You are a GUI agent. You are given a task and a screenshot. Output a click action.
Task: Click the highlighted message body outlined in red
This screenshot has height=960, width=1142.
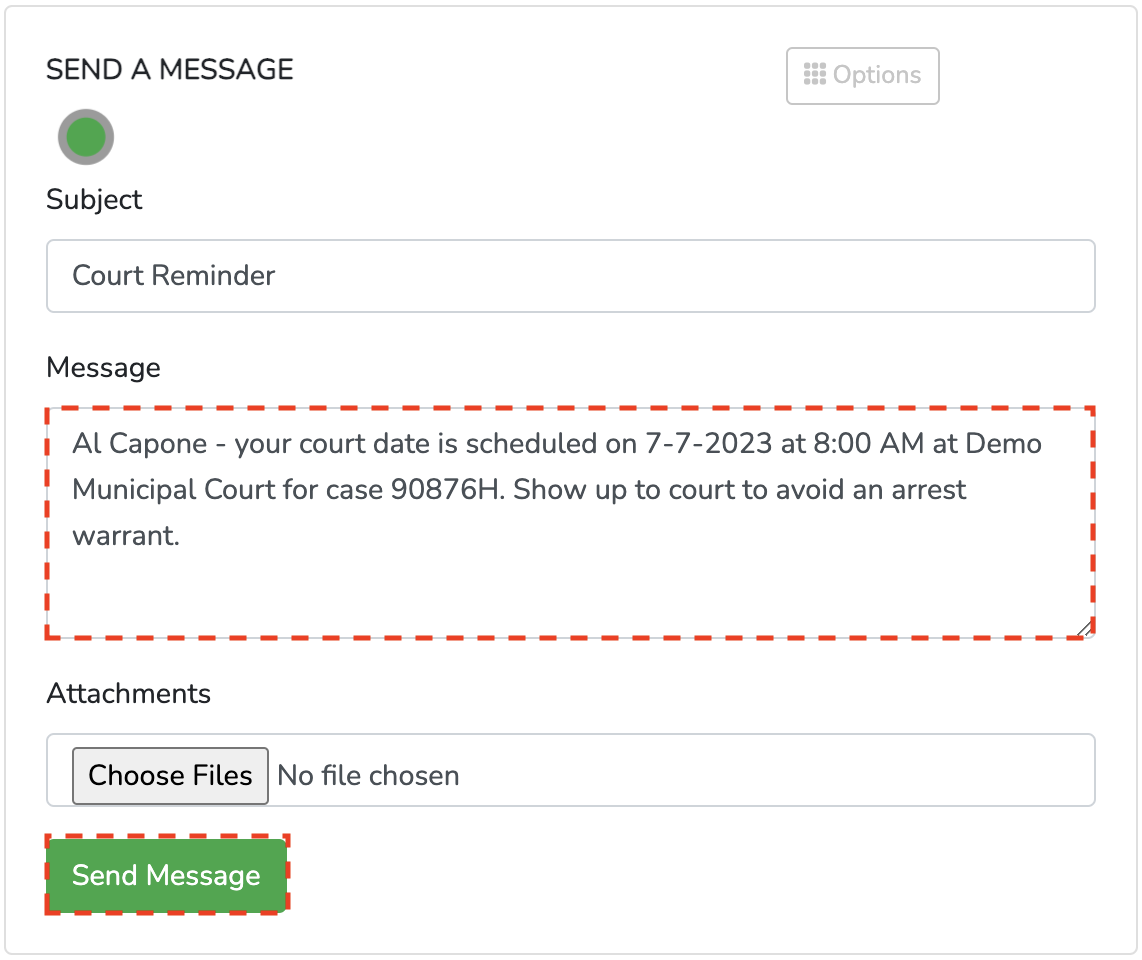click(570, 520)
